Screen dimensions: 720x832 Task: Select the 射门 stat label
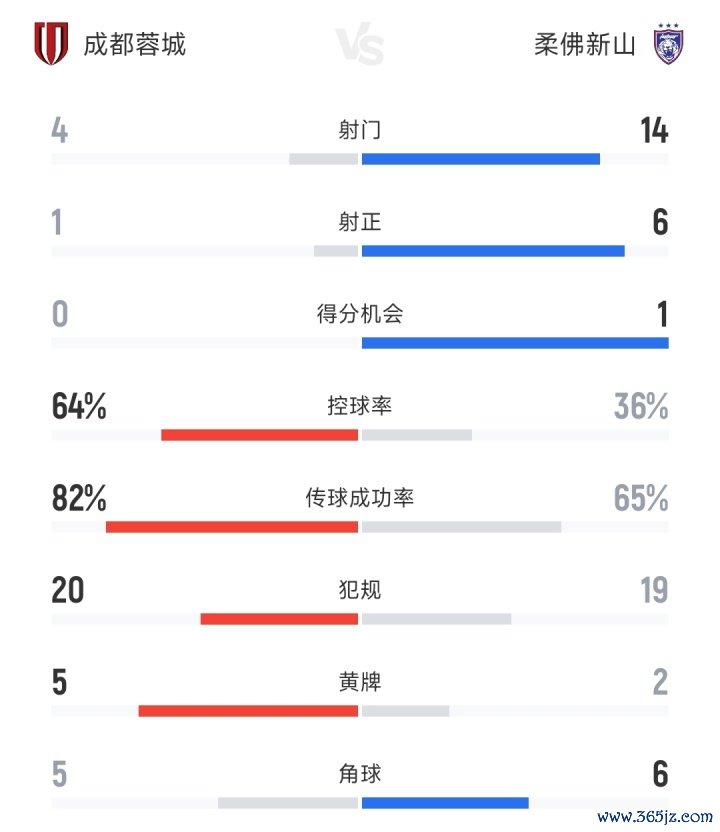click(x=359, y=130)
